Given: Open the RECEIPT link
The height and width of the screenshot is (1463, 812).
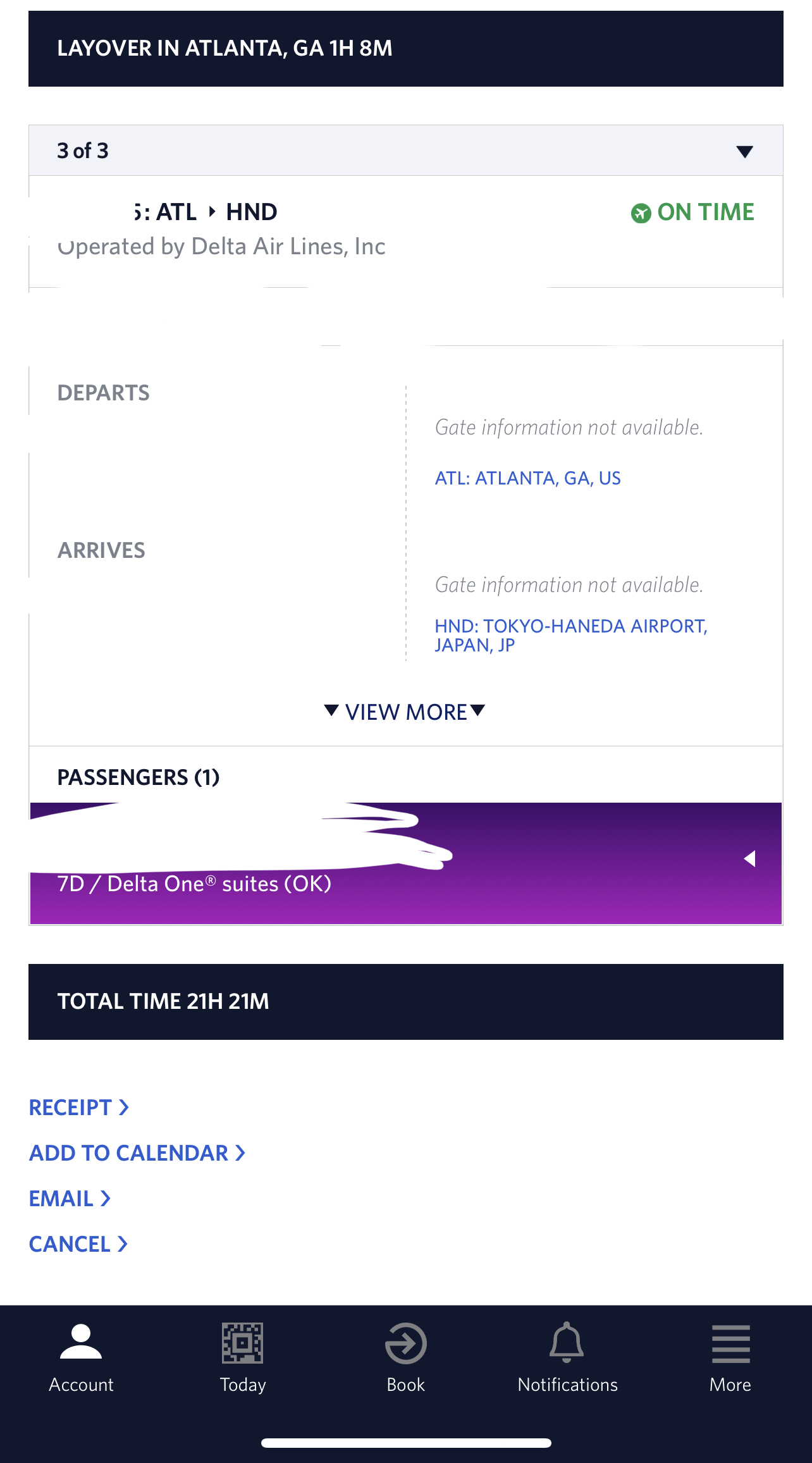Looking at the screenshot, I should point(79,1108).
